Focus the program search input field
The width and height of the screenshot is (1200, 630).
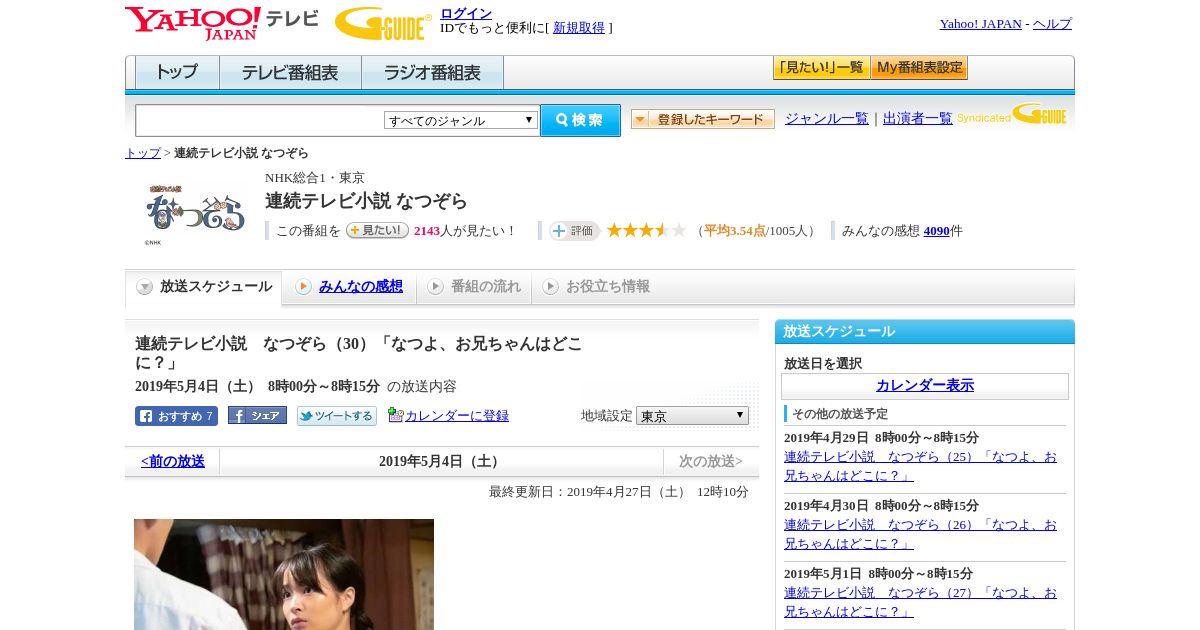coord(259,121)
